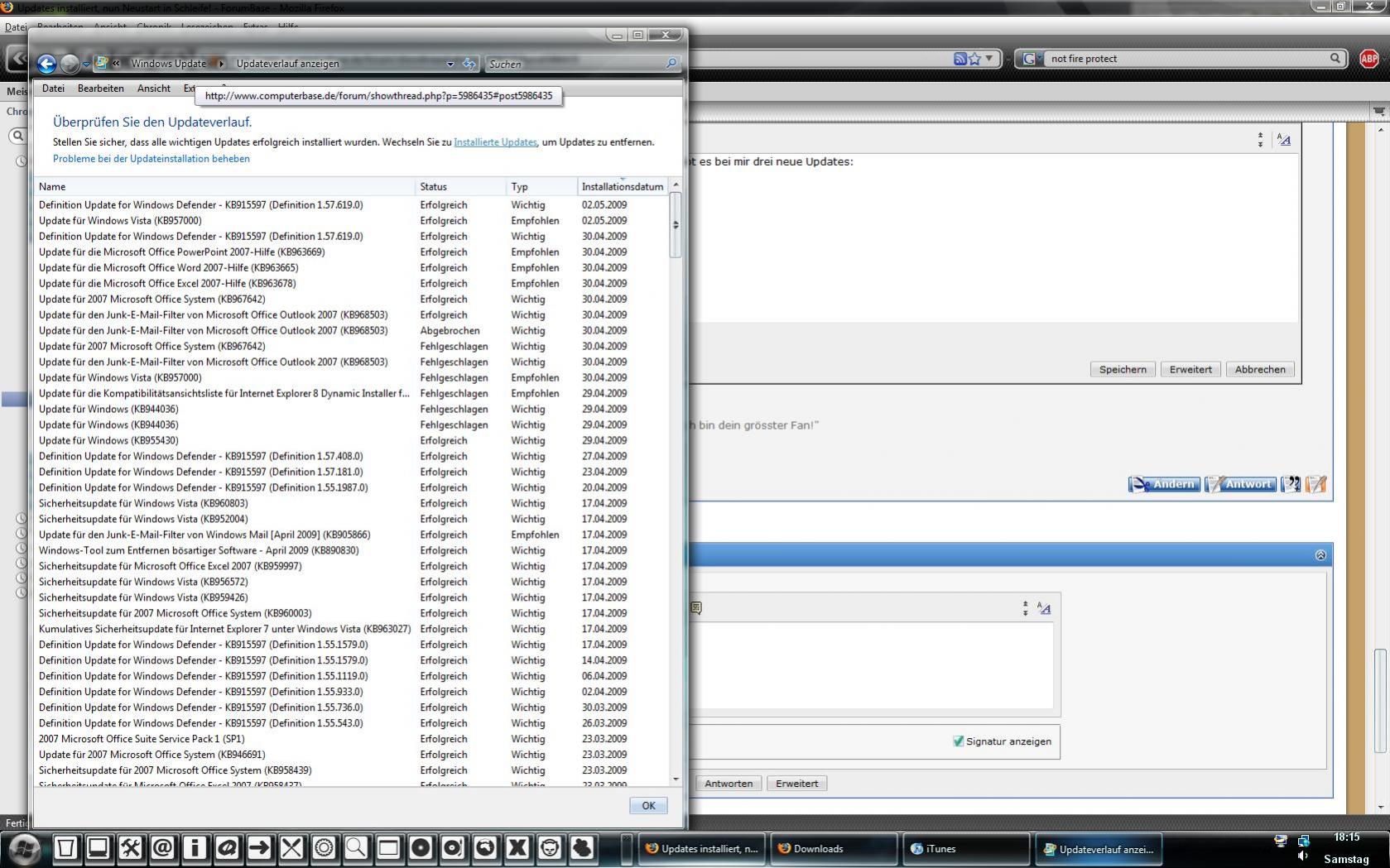Click the Speichern button
This screenshot has width=1390, height=868.
pos(1123,370)
